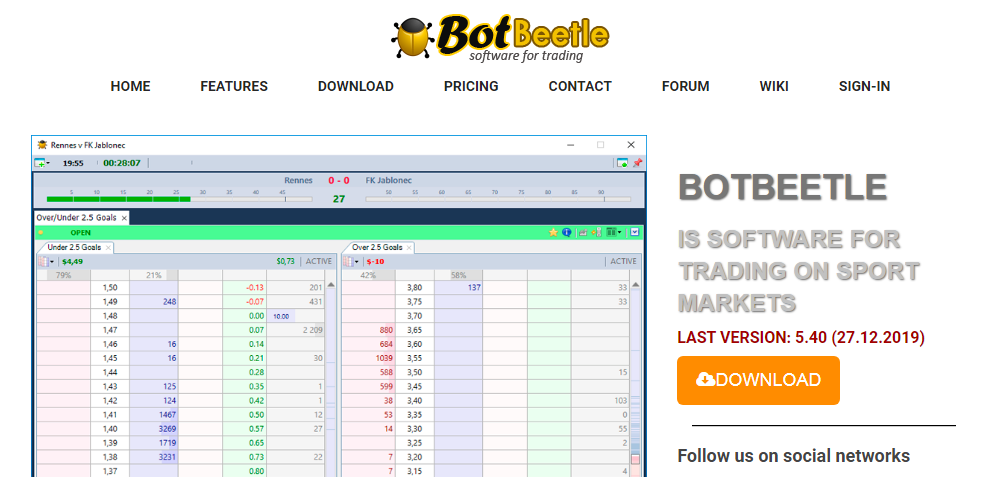Image resolution: width=983 pixels, height=477 pixels.
Task: Click the Over 2.5 Goals ladder grid icon
Action: 348,261
